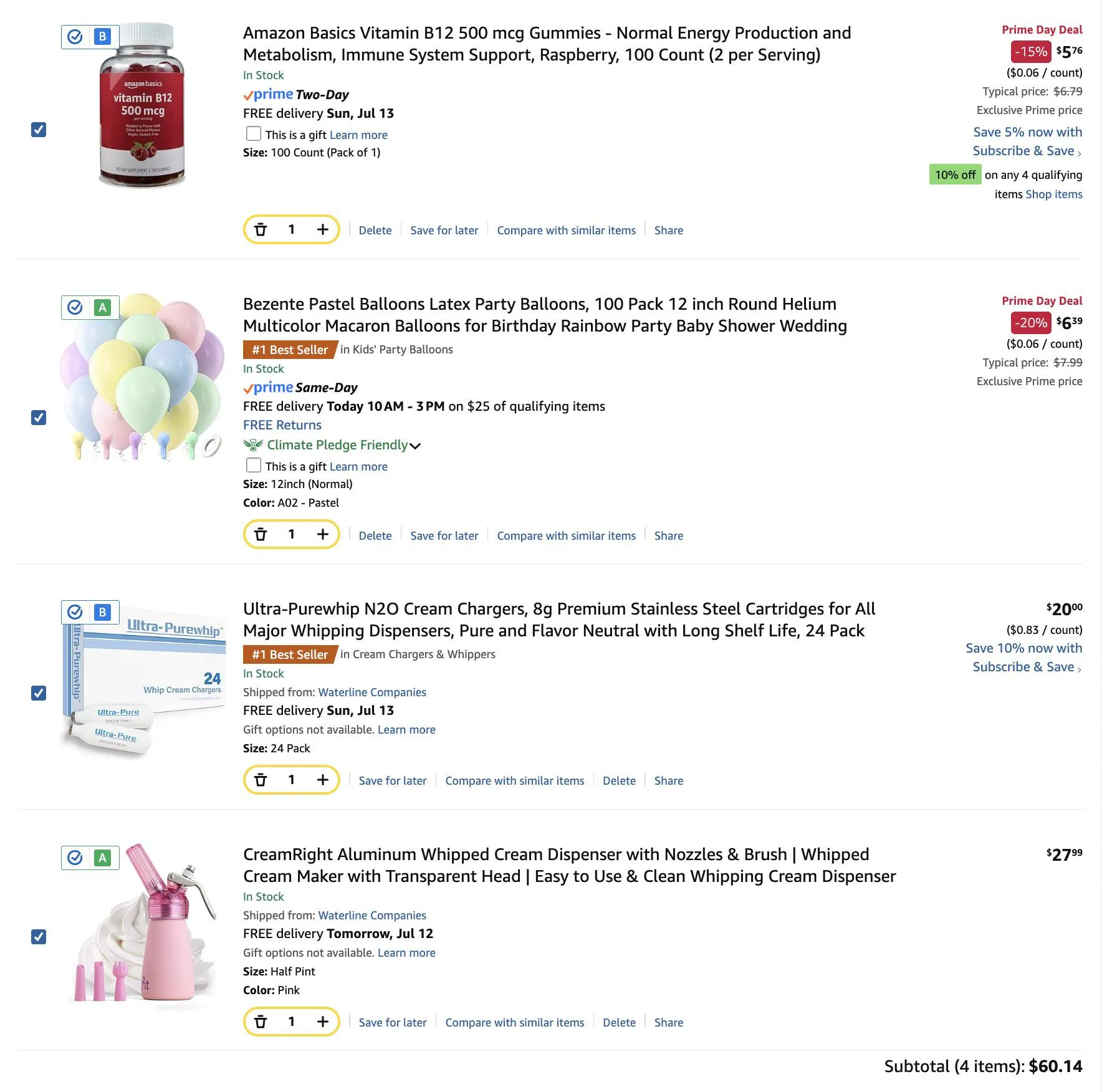Viewport: 1102px width, 1092px height.
Task: Click plus icon for Bezente balloons quantity
Action: 322,534
